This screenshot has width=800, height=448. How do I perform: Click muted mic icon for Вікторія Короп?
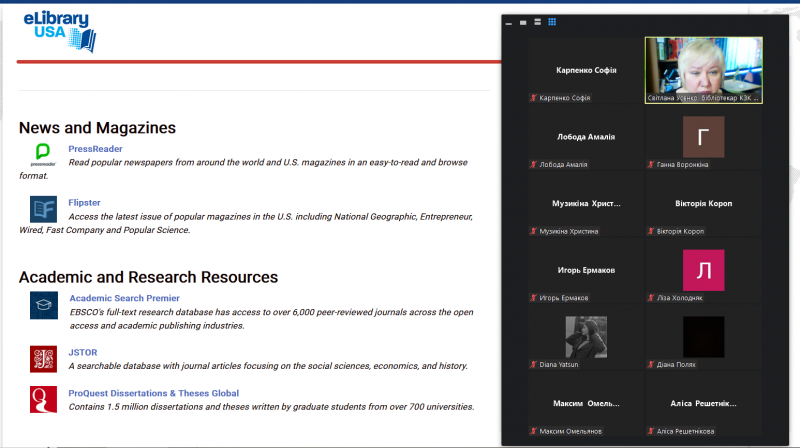[651, 231]
